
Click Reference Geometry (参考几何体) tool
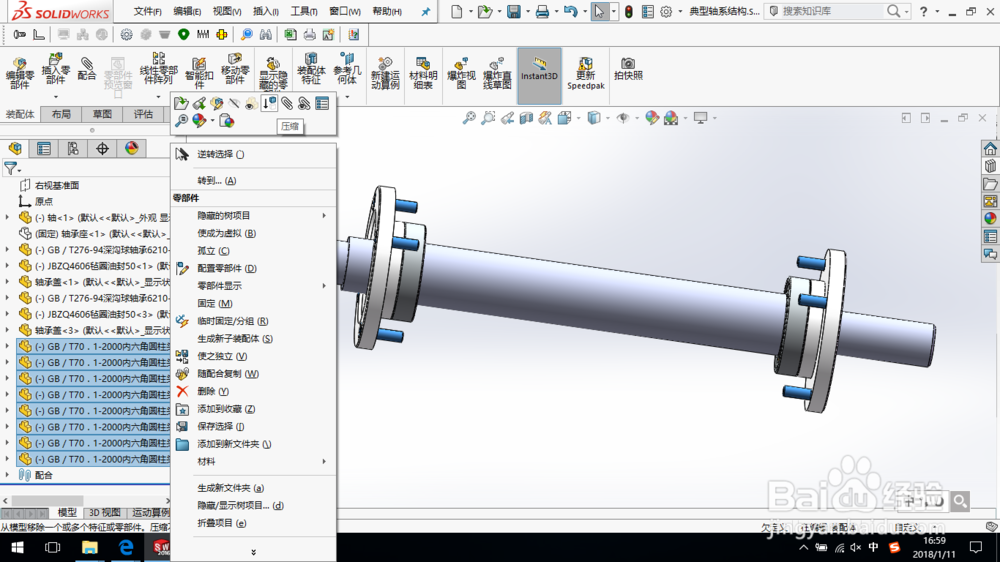(x=347, y=69)
